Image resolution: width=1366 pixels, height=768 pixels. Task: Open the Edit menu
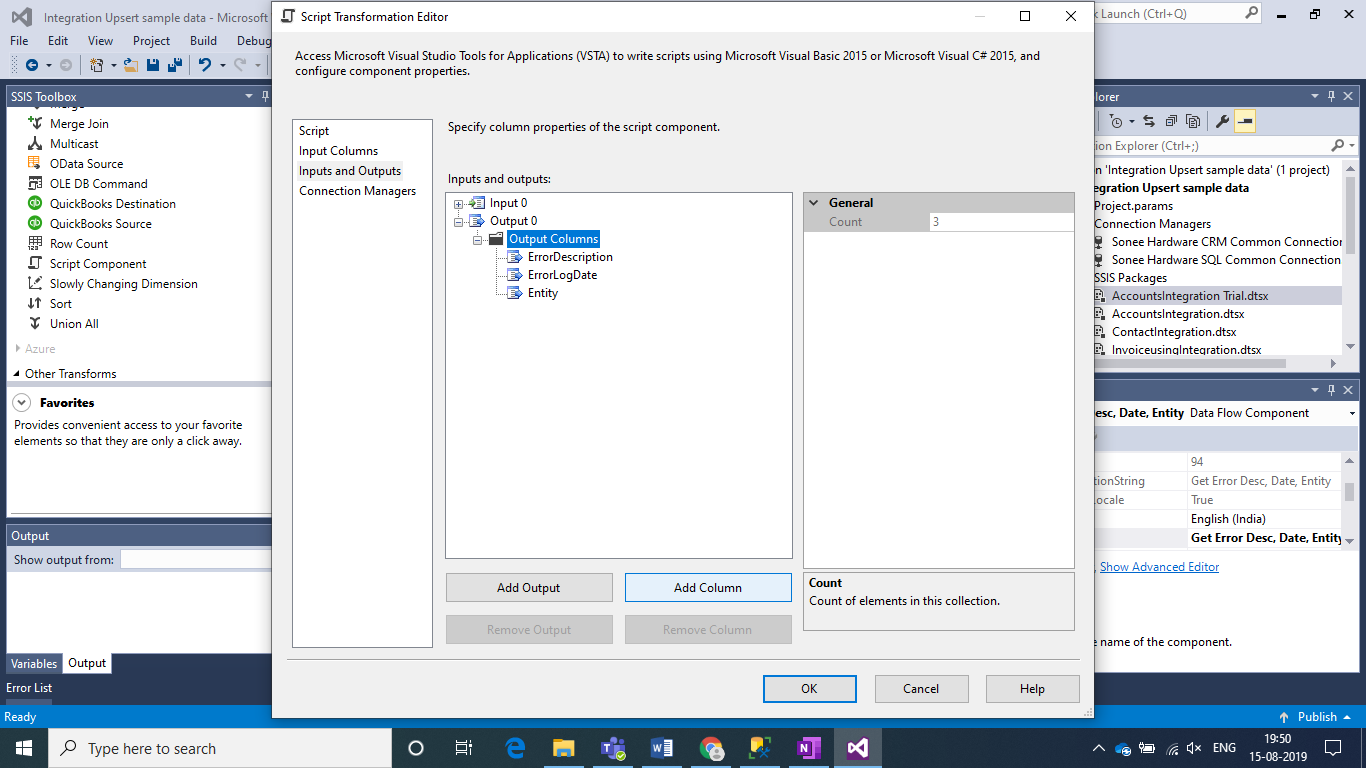point(58,41)
